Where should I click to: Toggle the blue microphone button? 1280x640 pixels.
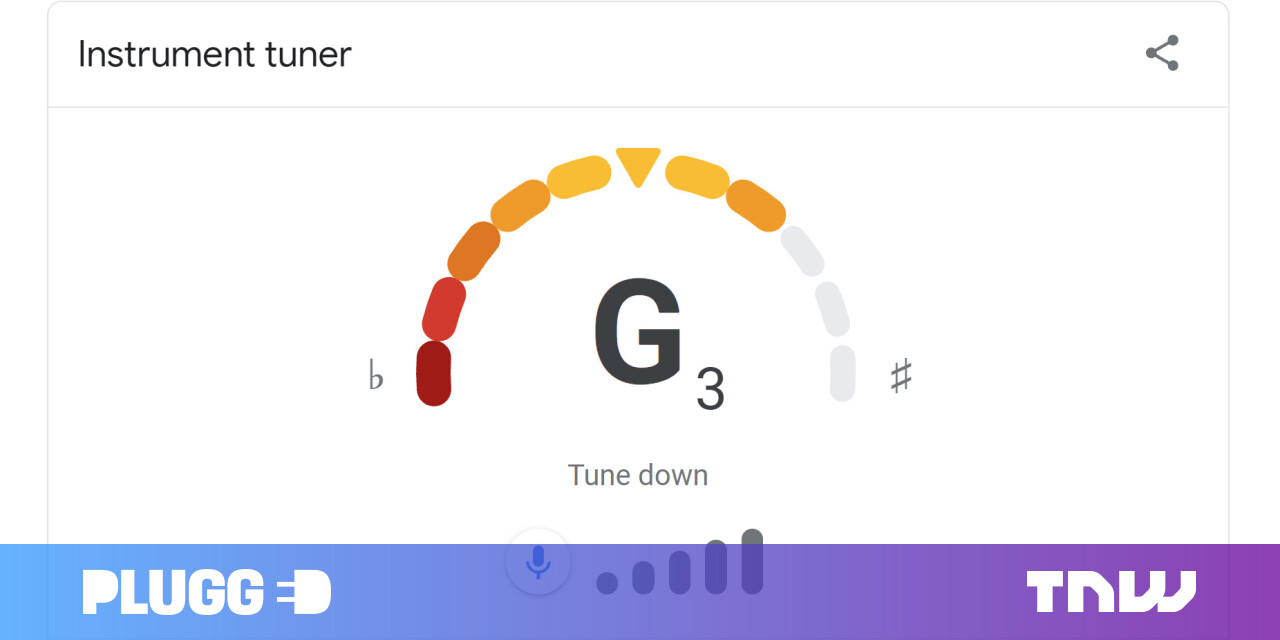coord(538,562)
